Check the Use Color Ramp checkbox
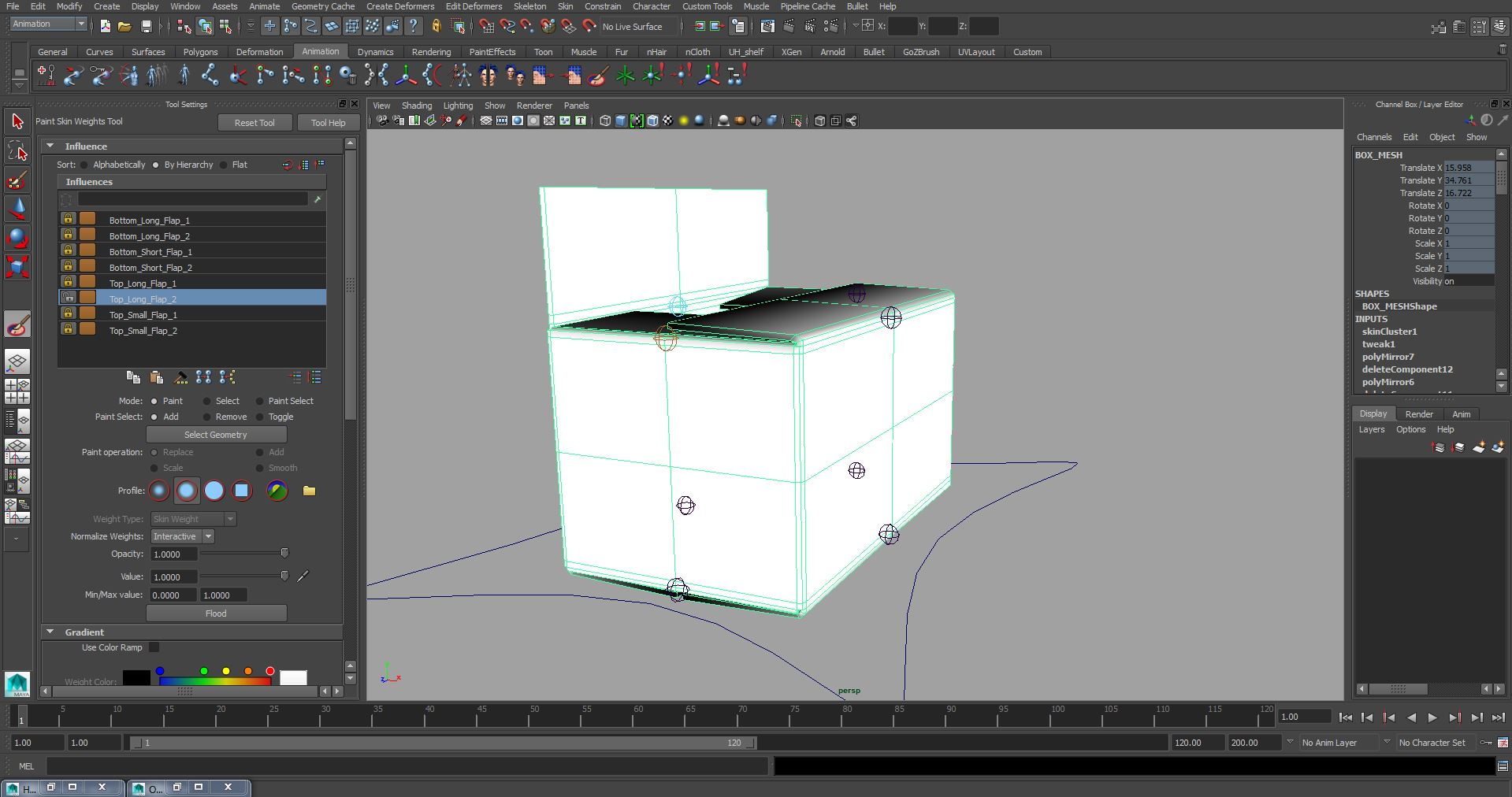 (154, 647)
